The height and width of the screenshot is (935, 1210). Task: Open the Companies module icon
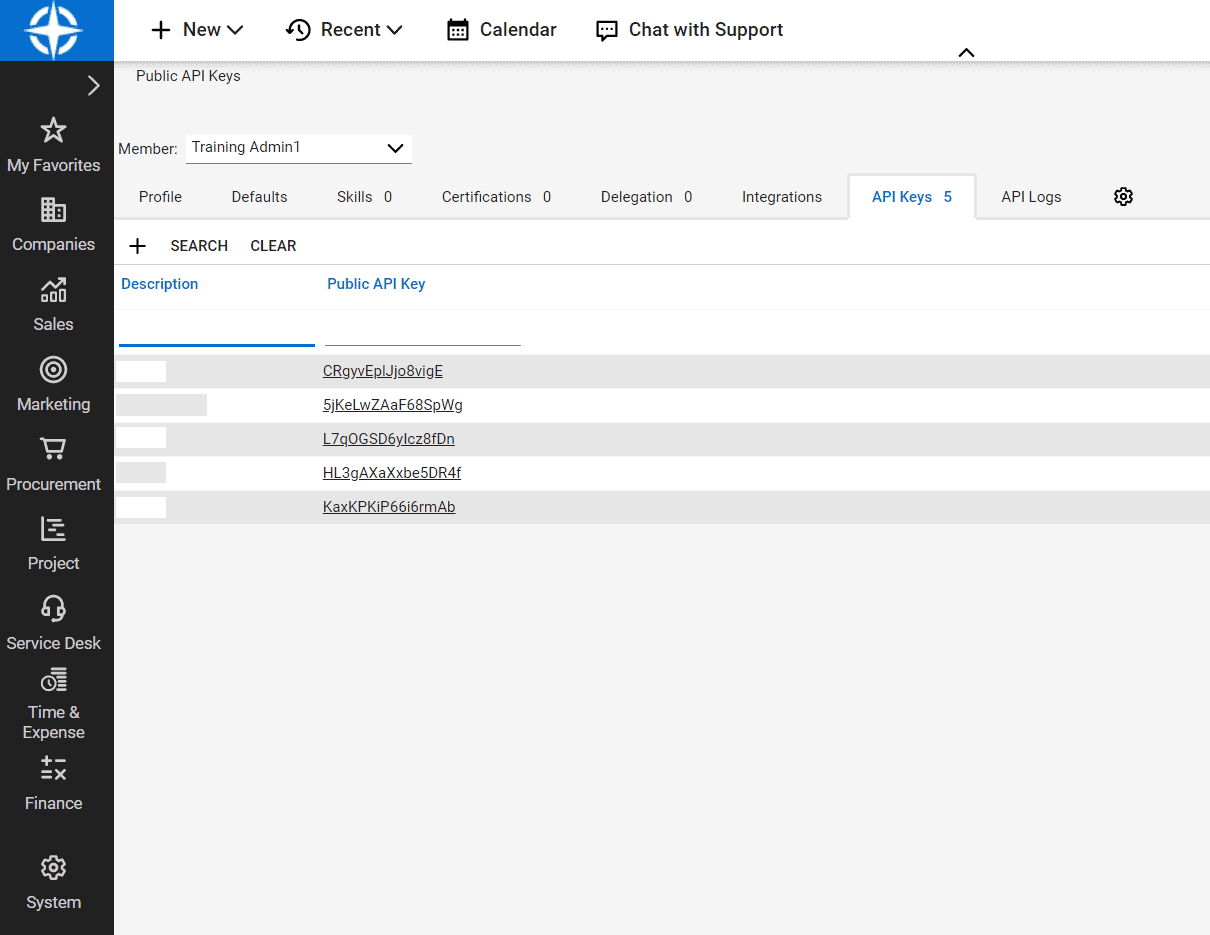point(53,210)
